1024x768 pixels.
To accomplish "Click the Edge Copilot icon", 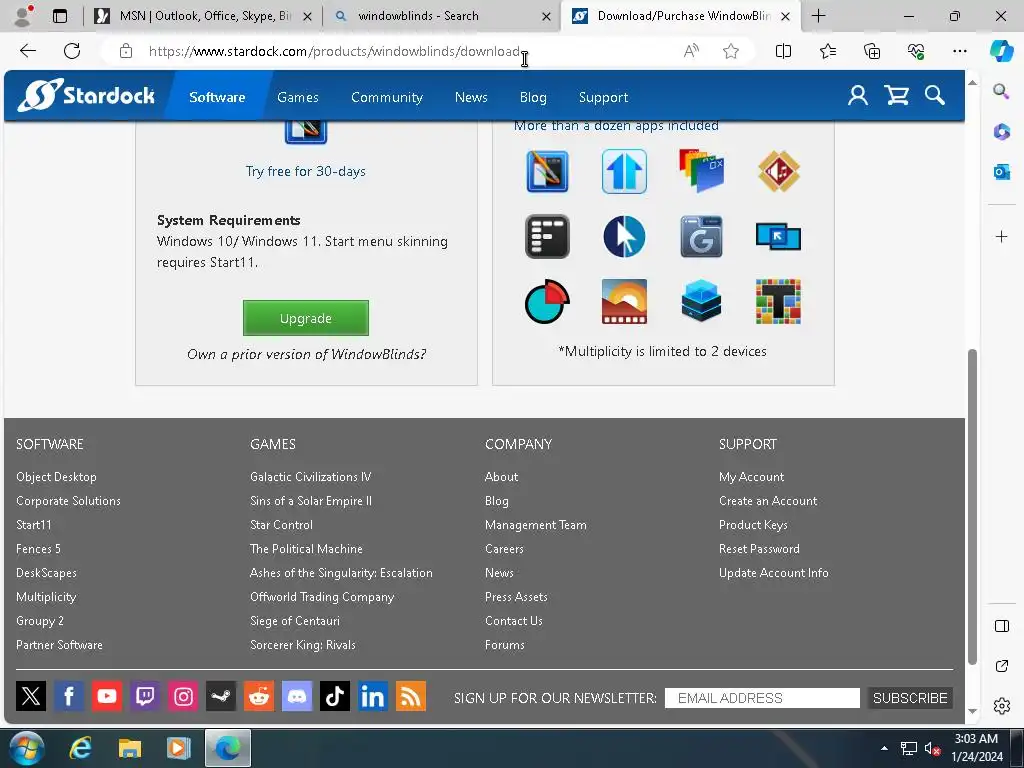I will pyautogui.click(x=1001, y=51).
